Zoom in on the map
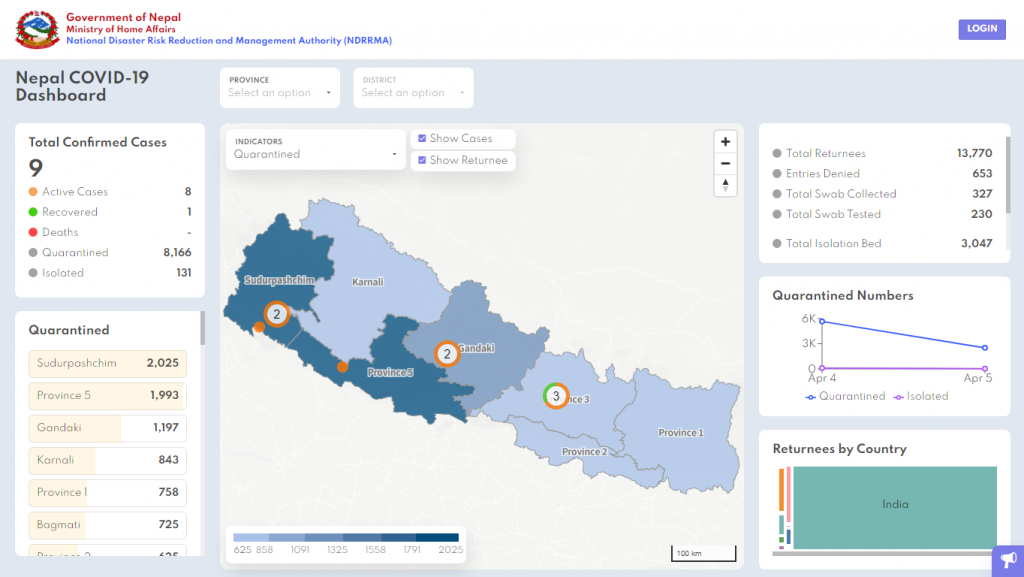Viewport: 1024px width, 577px height. click(x=725, y=141)
